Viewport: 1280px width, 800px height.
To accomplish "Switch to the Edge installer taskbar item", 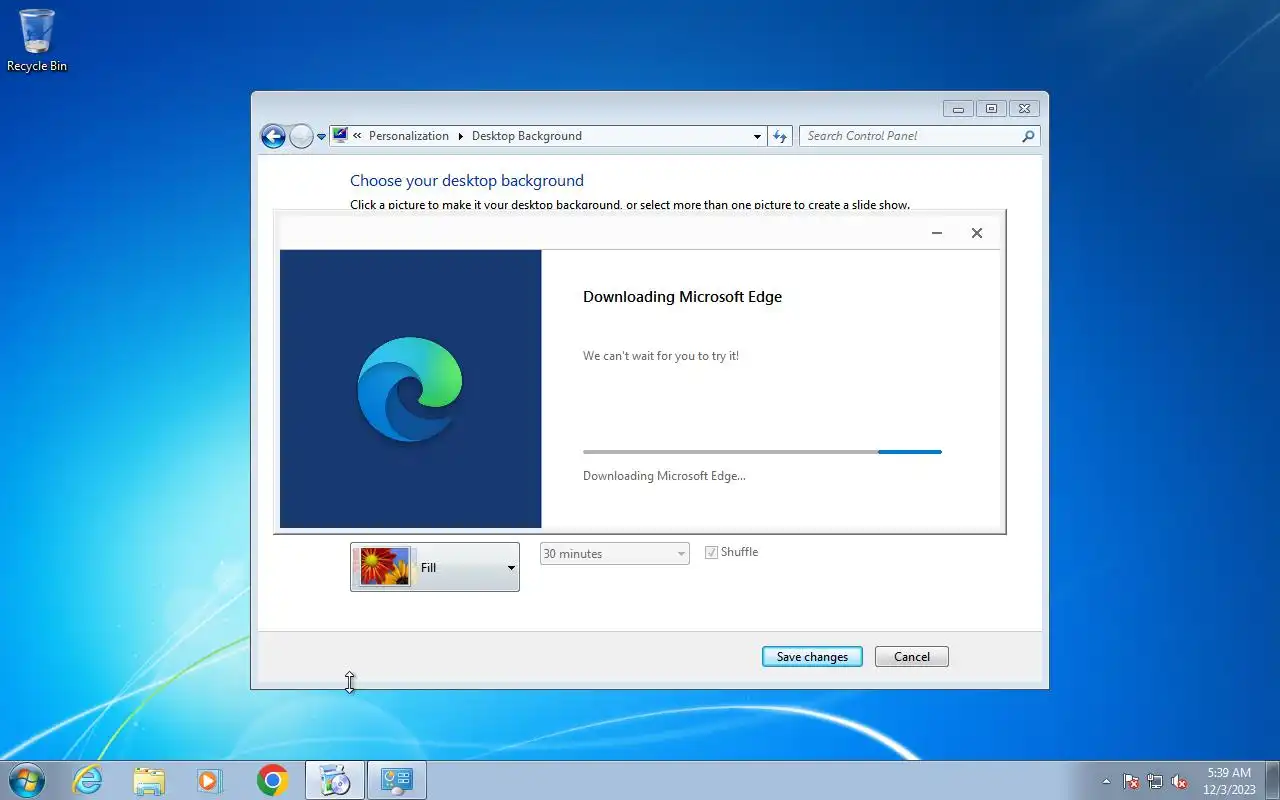I will coord(334,780).
